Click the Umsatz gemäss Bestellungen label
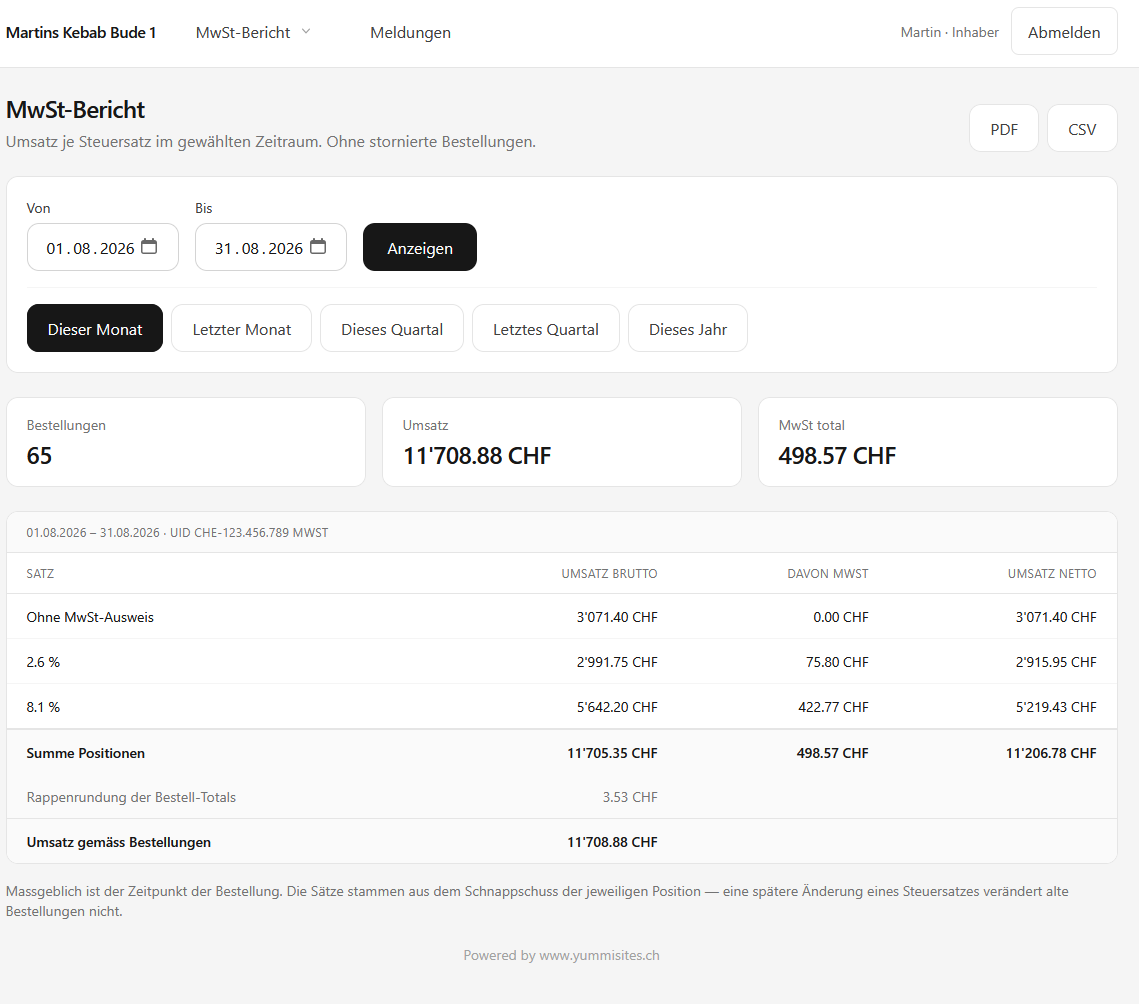The width and height of the screenshot is (1139, 1004). click(119, 842)
